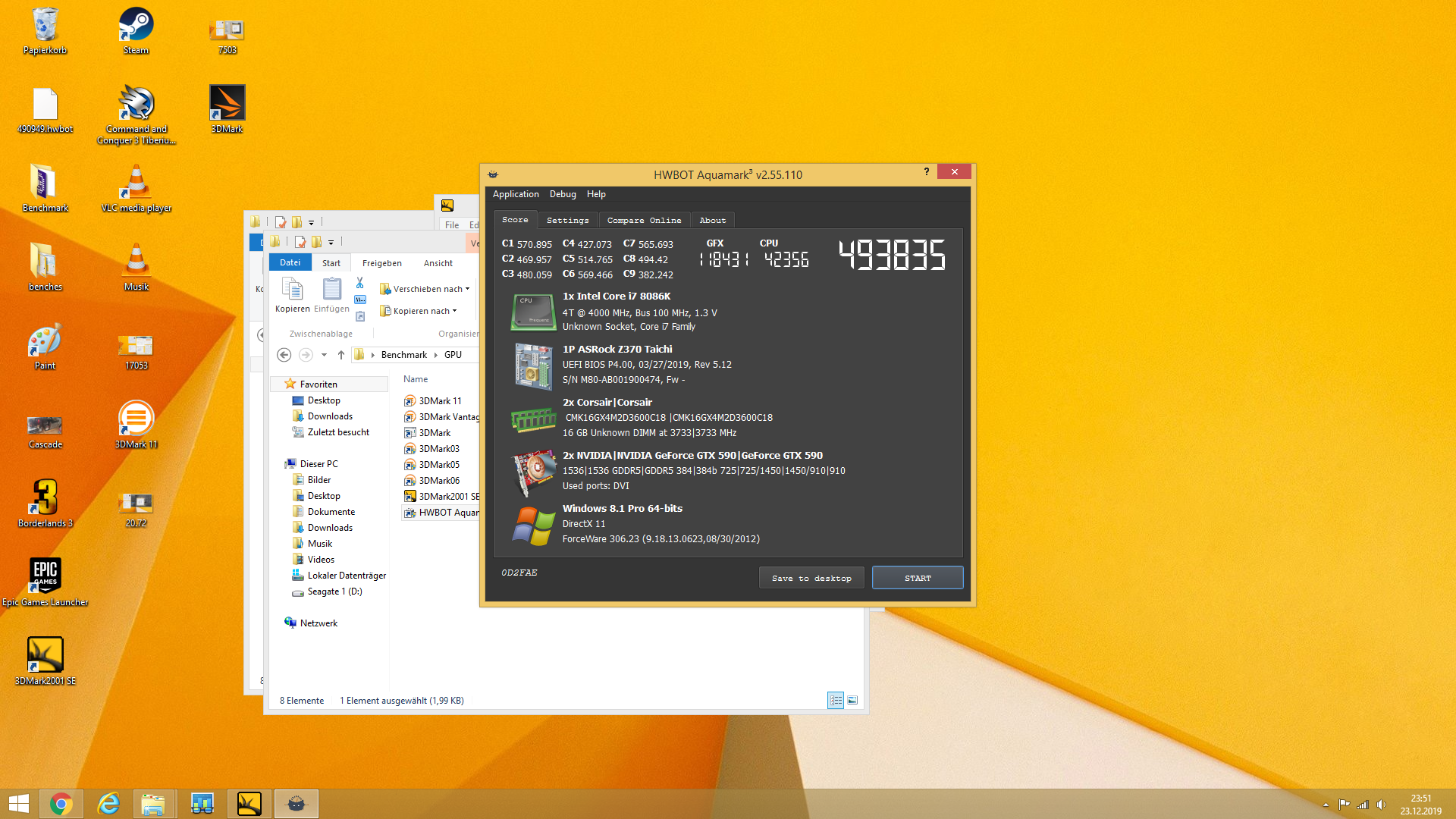Click the Aquamark help question mark
Image resolution: width=1456 pixels, height=819 pixels.
point(926,172)
